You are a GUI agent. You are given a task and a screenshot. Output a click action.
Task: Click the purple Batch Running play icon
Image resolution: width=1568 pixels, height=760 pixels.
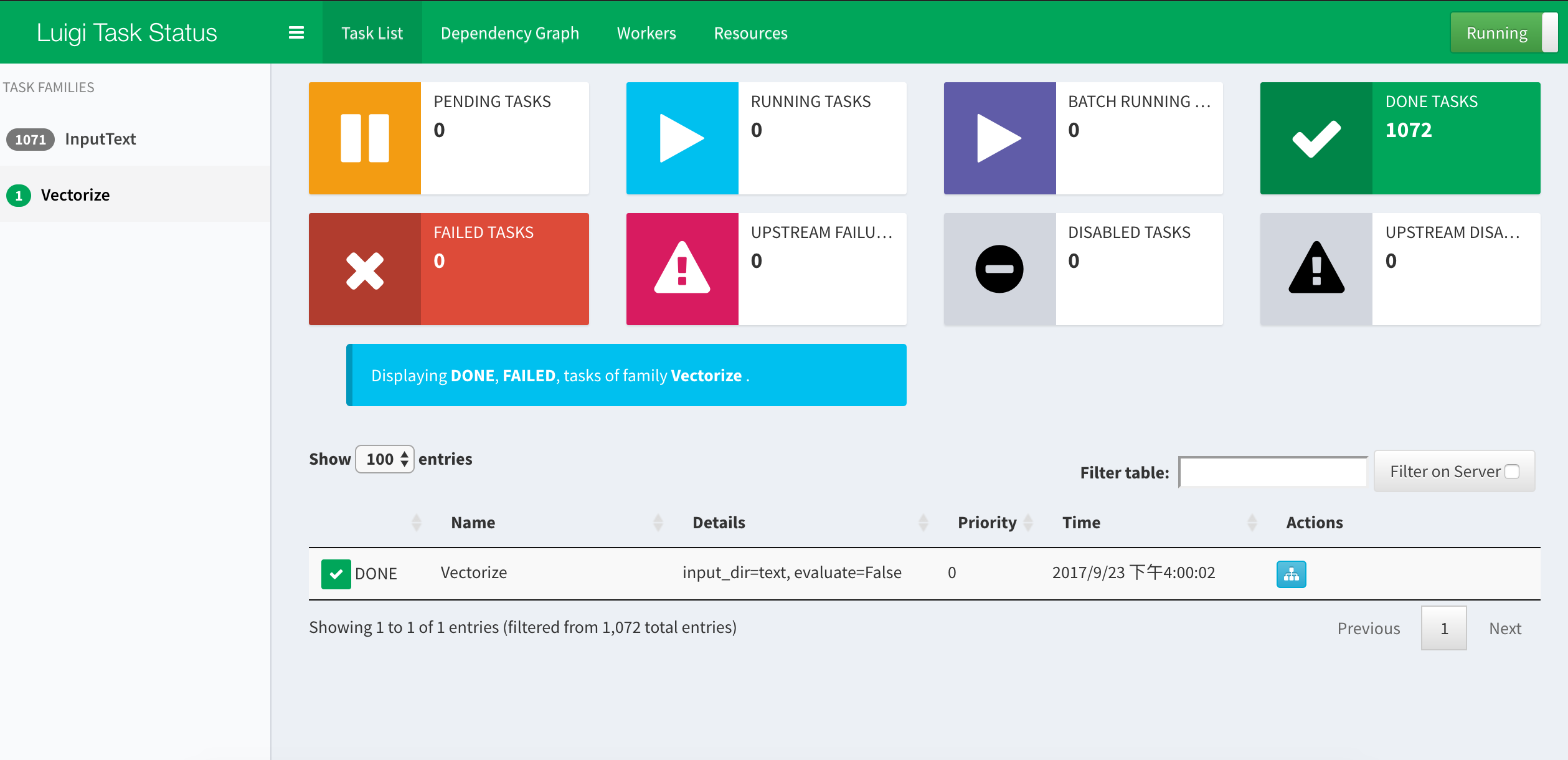(999, 138)
